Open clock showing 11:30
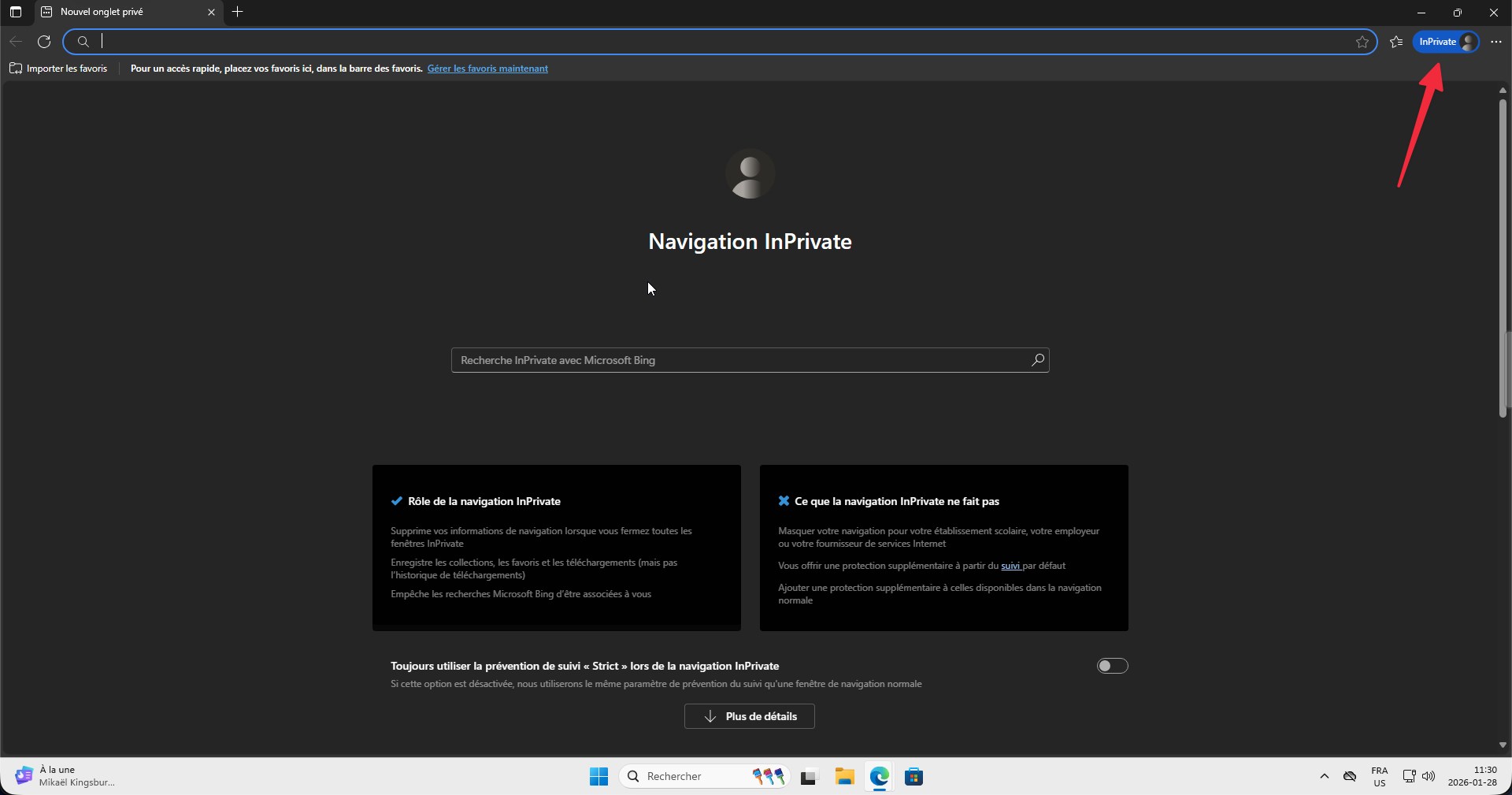The image size is (1512, 795). click(1473, 776)
